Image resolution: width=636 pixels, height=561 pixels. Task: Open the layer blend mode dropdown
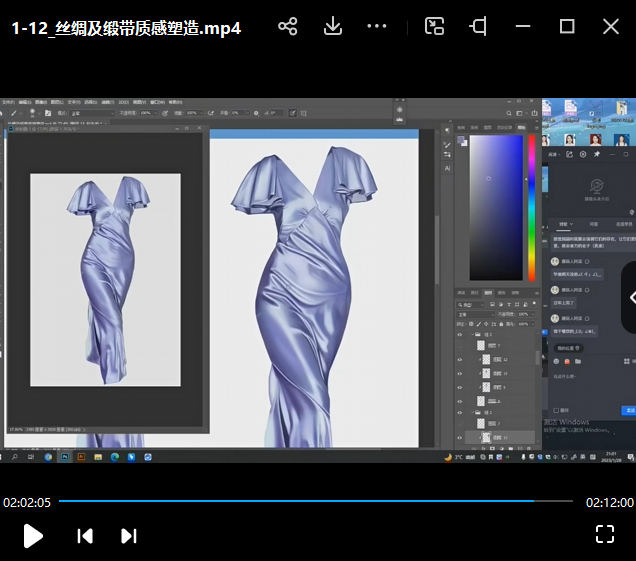[475, 313]
